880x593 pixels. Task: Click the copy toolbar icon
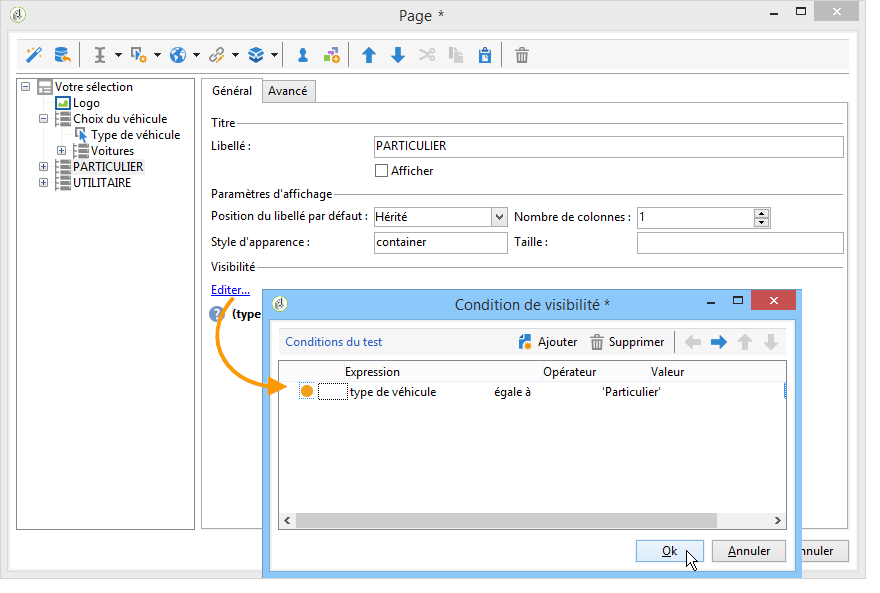[456, 55]
